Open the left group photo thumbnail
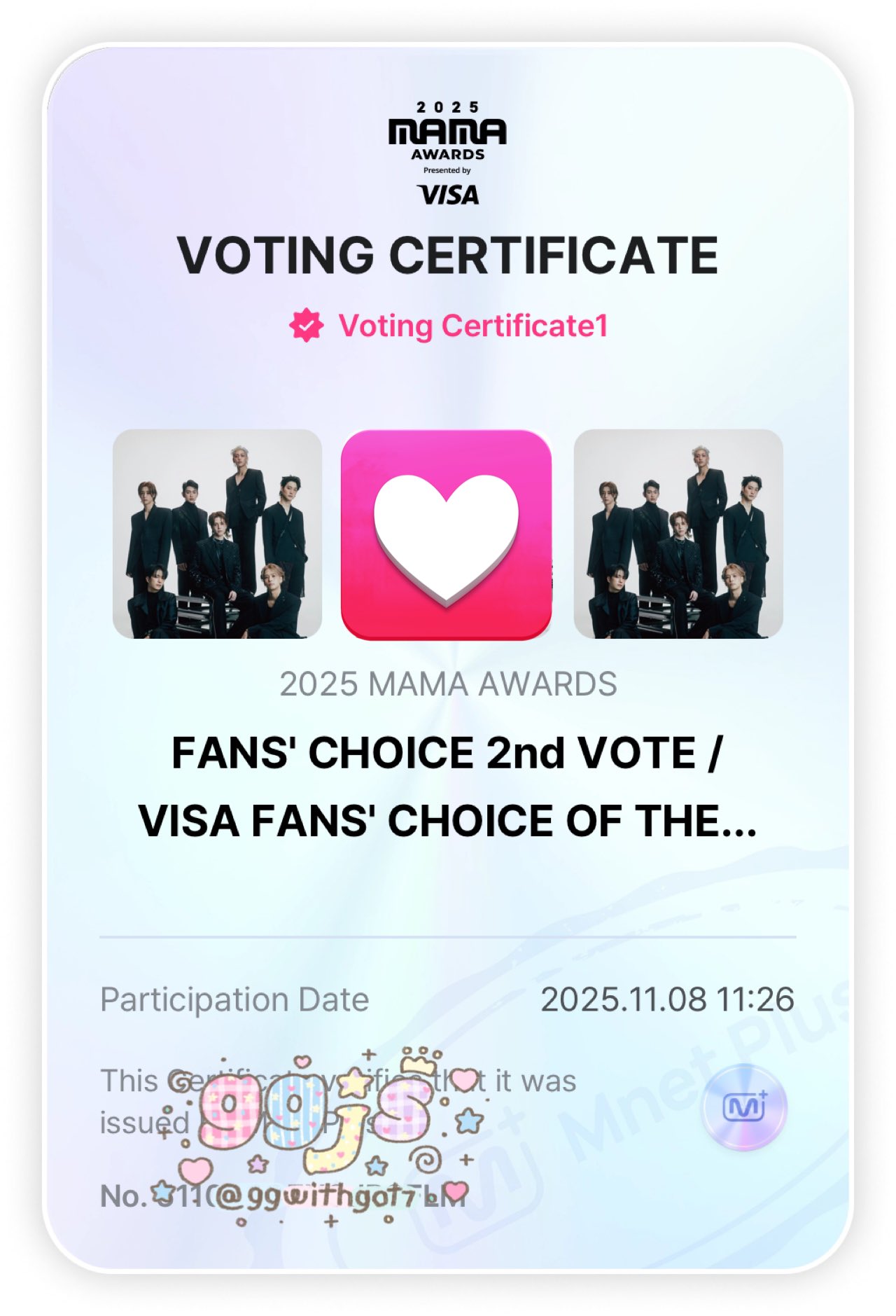896x1316 pixels. [x=217, y=534]
